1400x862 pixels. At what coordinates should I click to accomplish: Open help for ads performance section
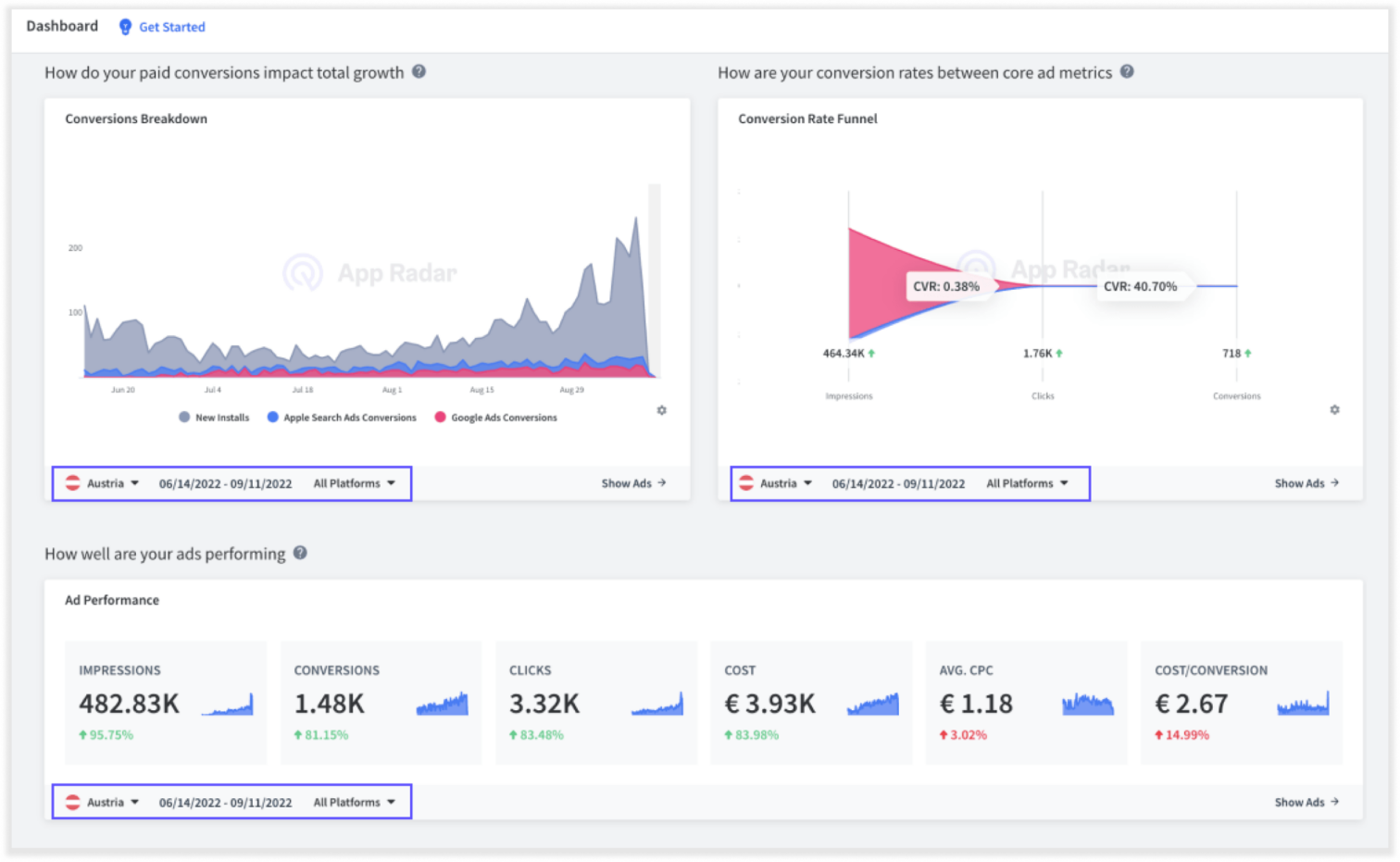point(299,553)
